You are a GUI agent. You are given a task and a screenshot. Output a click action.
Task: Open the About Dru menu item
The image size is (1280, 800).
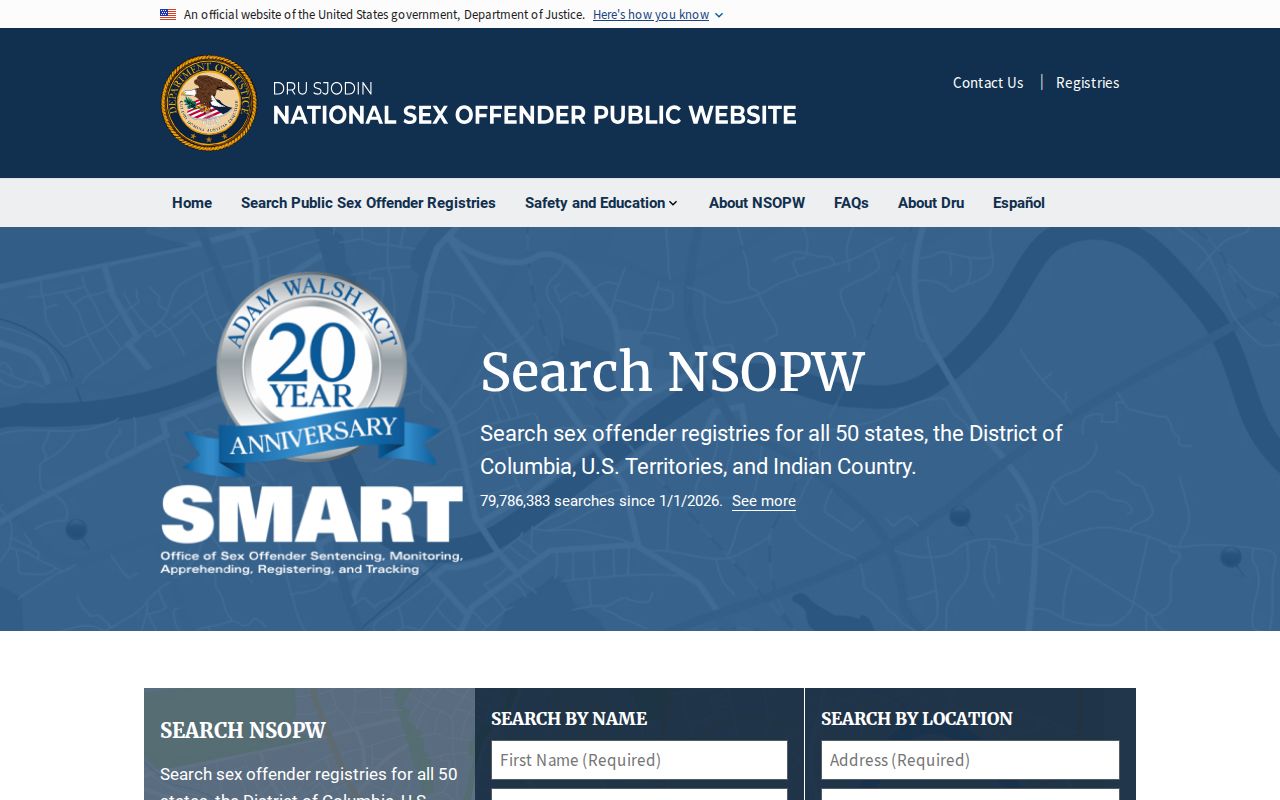pos(931,203)
